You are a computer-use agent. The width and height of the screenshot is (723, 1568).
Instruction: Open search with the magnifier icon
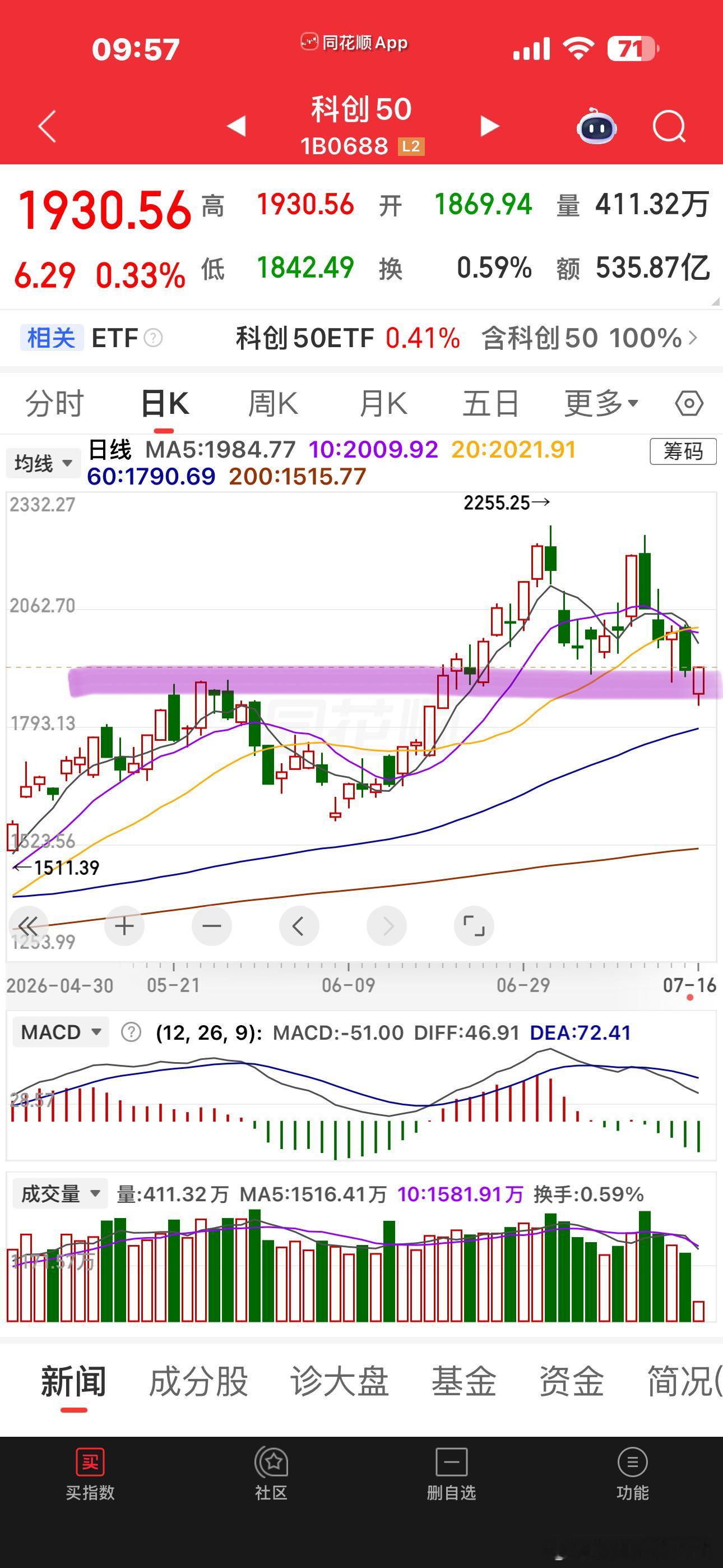[669, 127]
